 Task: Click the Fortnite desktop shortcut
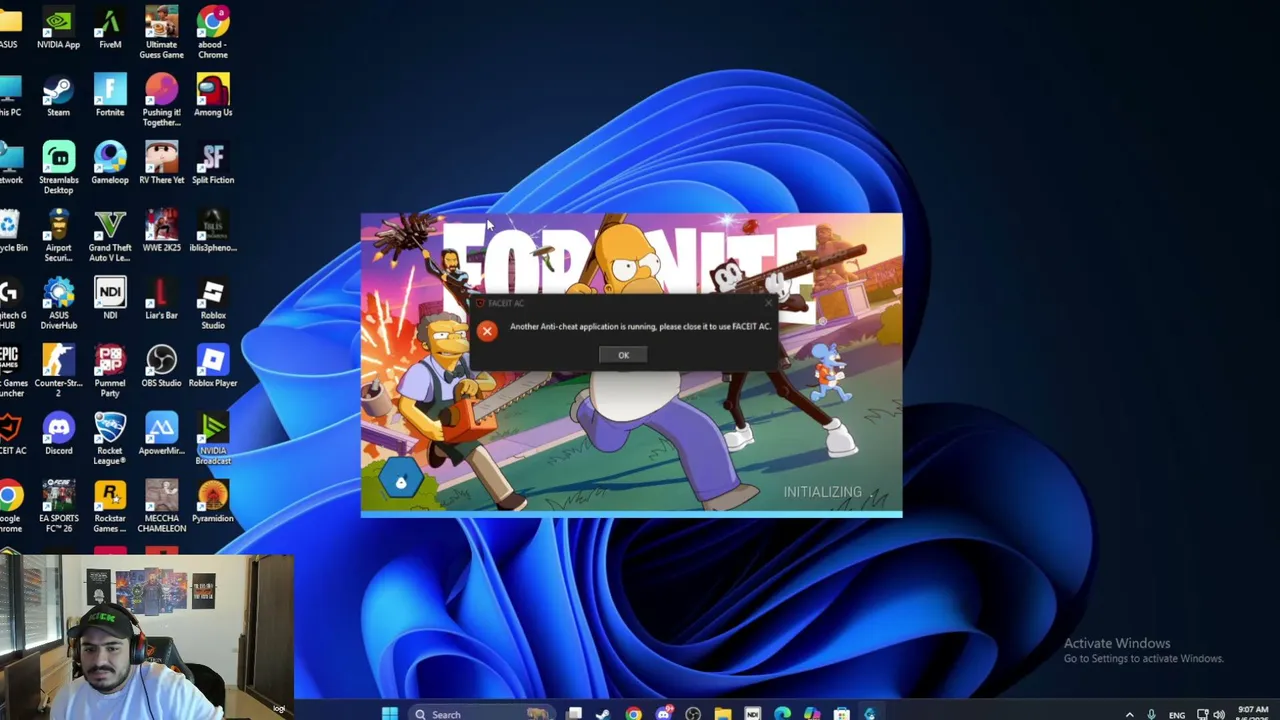coord(110,95)
